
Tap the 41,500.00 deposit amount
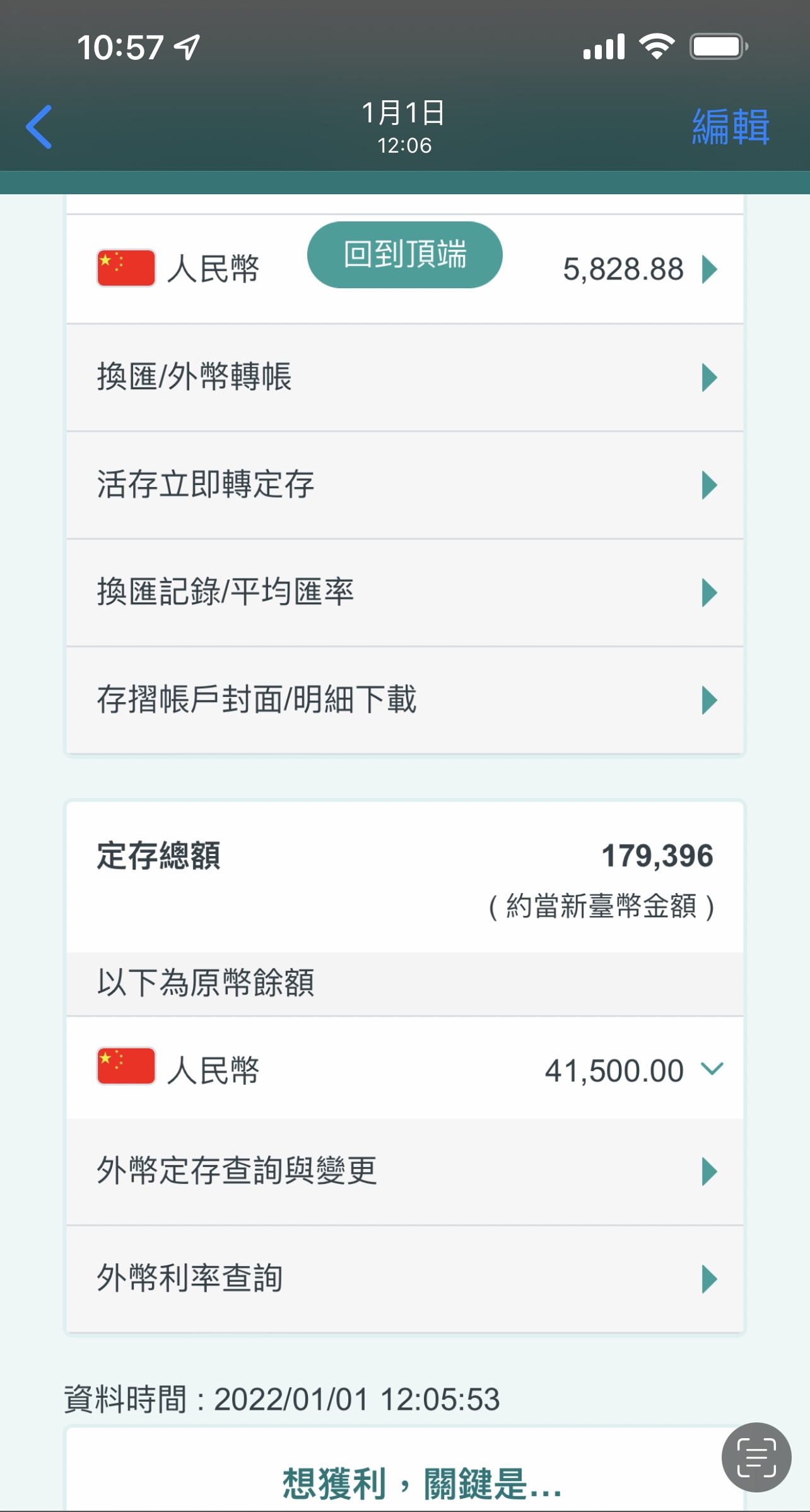point(614,1070)
